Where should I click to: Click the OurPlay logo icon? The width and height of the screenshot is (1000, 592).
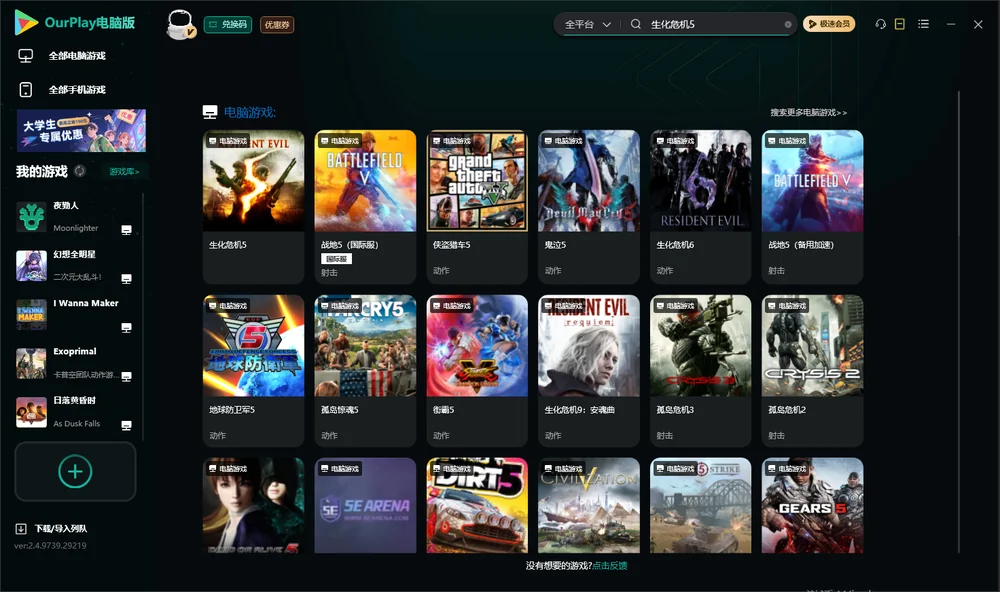click(26, 22)
